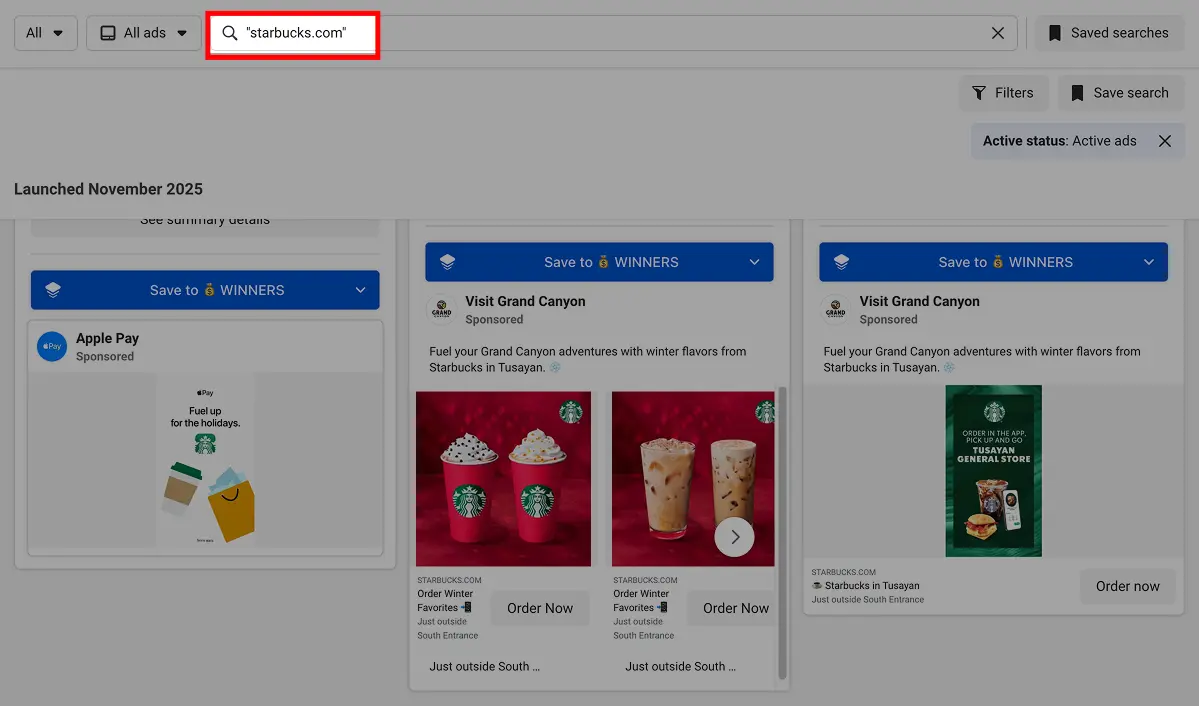Click "Starbucks in Tusayan" headline on right card

click(866, 586)
